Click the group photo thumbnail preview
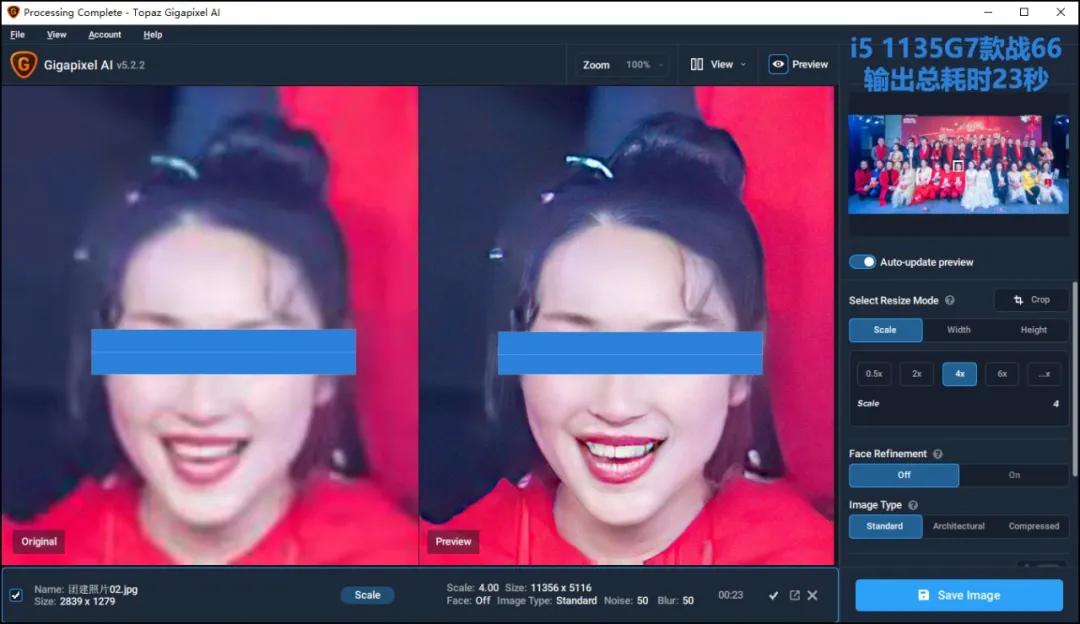This screenshot has height=624, width=1080. pyautogui.click(x=957, y=163)
